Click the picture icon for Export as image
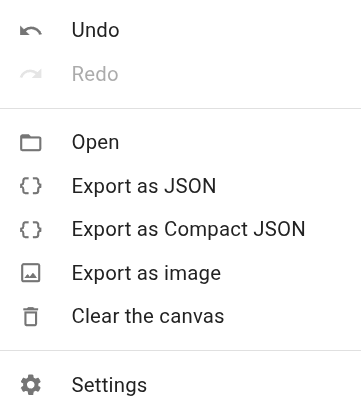The height and width of the screenshot is (410, 361). click(31, 273)
